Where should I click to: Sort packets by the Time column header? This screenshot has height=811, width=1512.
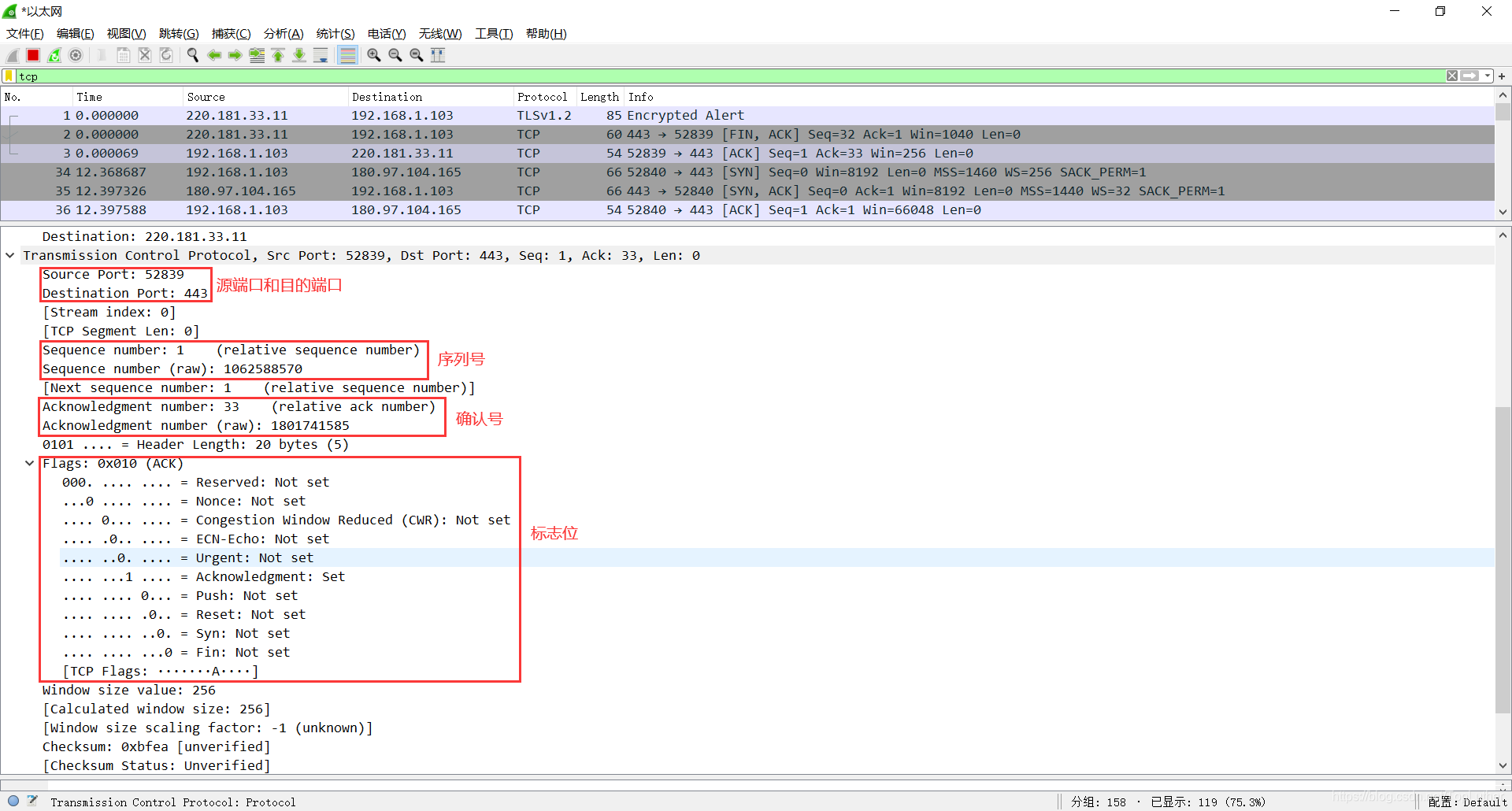[126, 97]
